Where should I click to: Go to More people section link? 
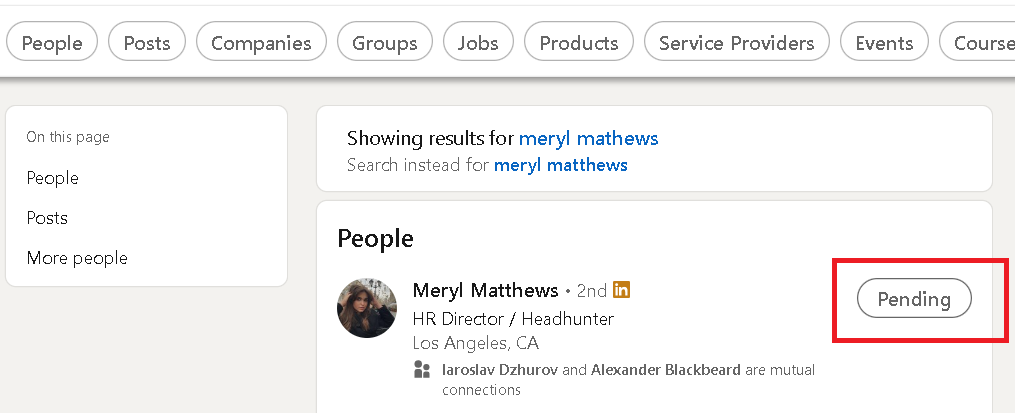pos(77,258)
